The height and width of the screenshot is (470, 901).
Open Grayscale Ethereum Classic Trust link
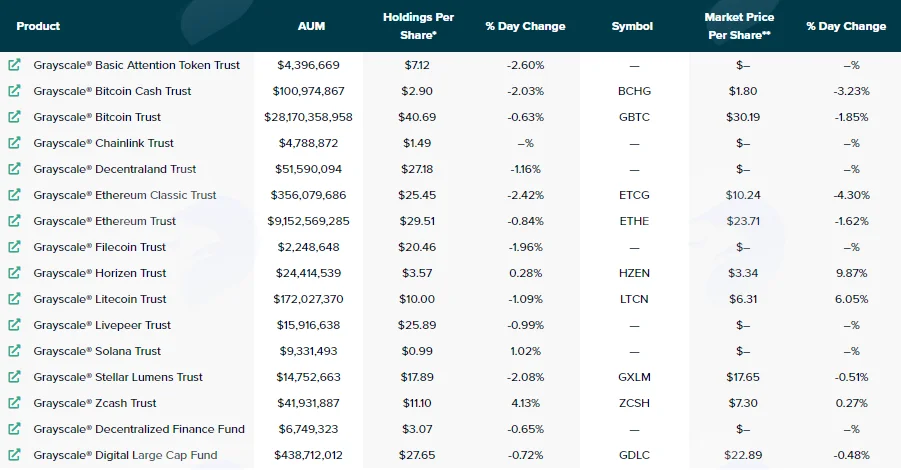125,195
